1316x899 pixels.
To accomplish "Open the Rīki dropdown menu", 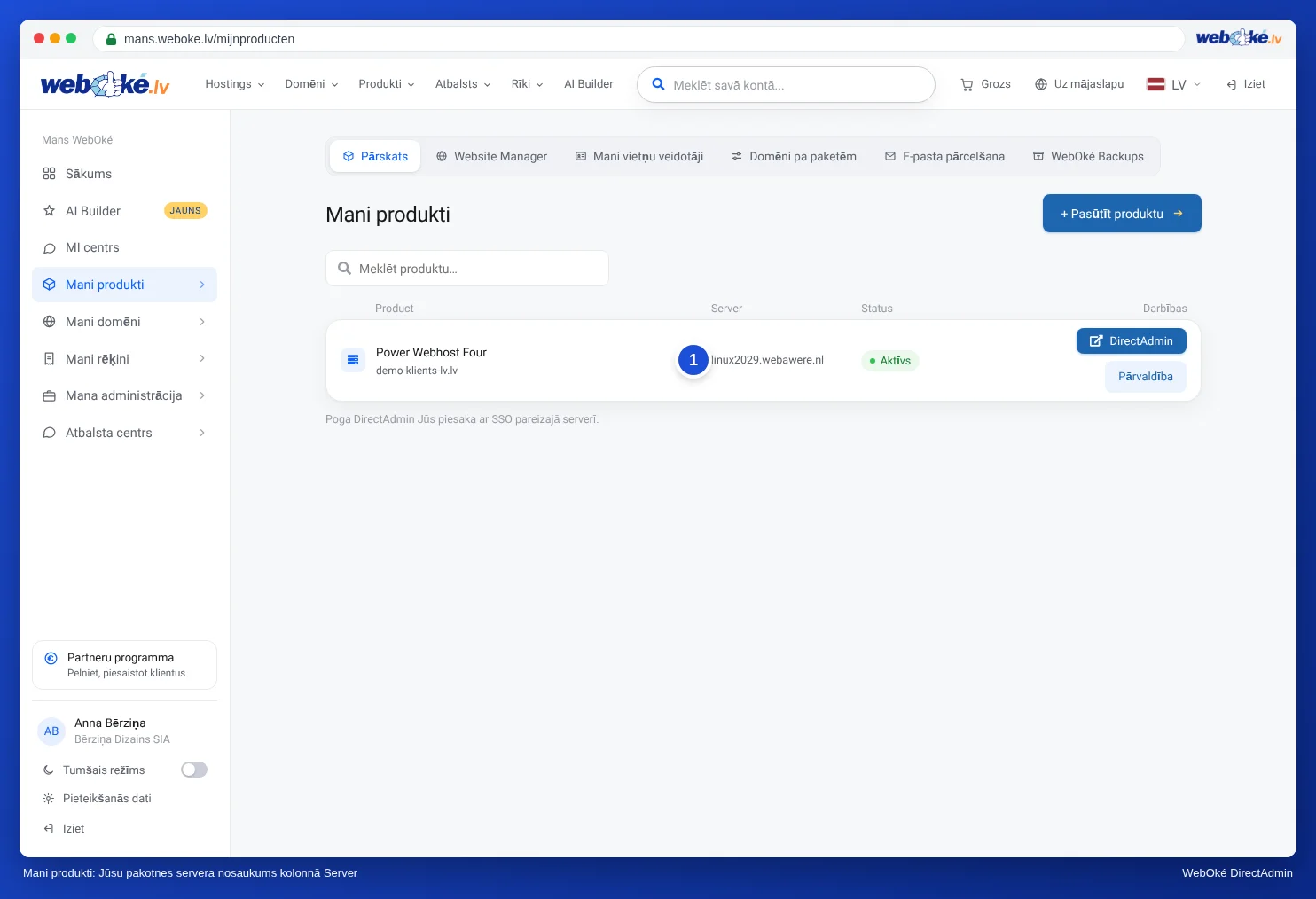I will tap(527, 84).
